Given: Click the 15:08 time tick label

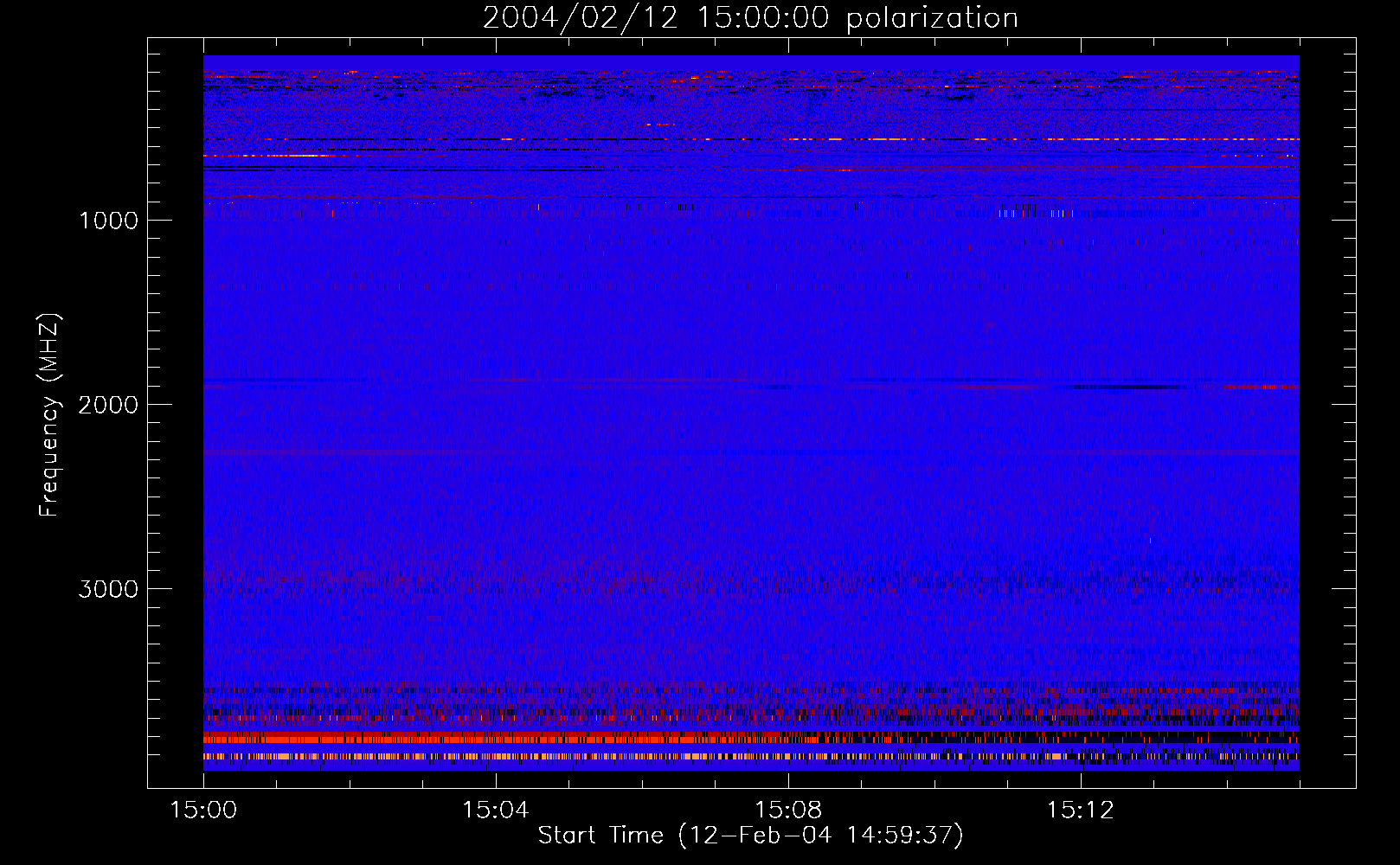Looking at the screenshot, I should tap(788, 811).
